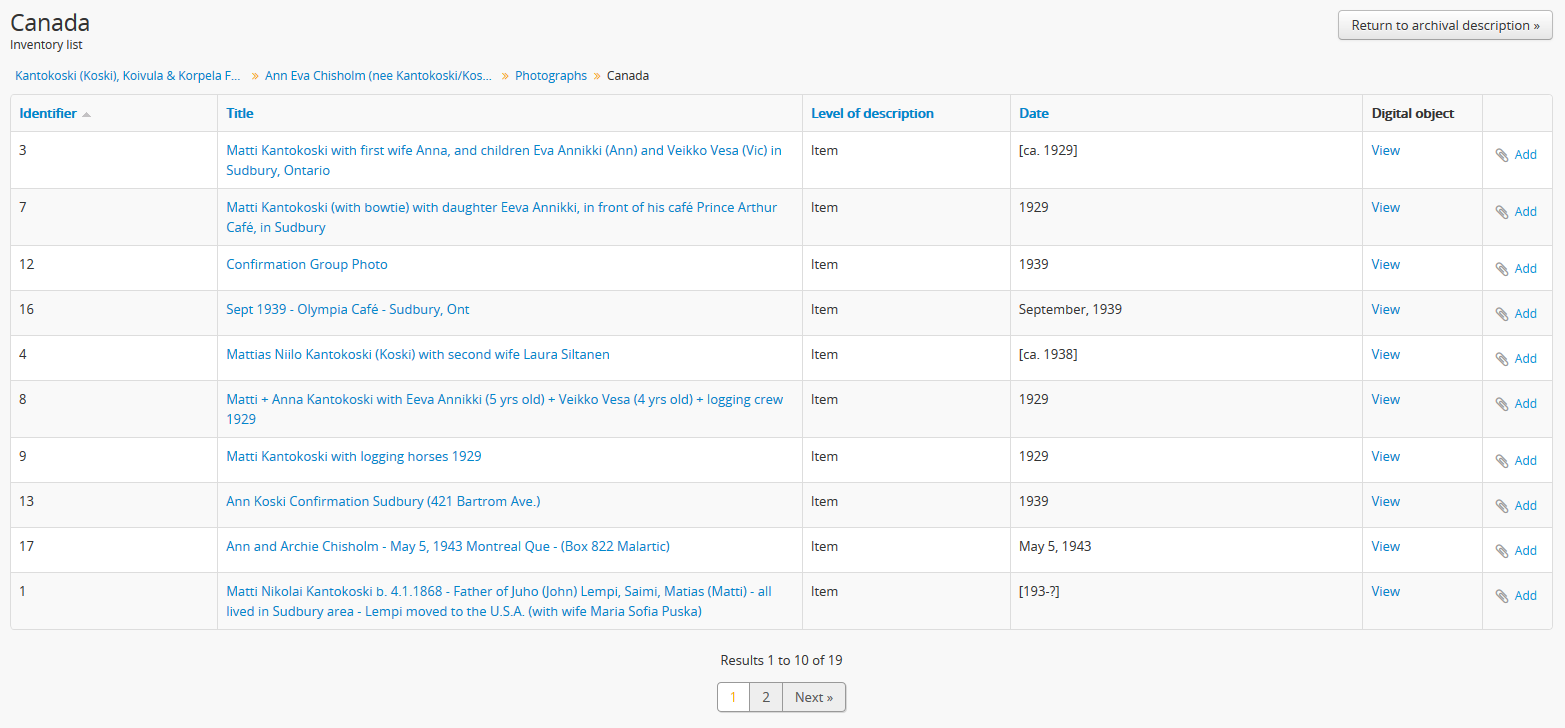The width and height of the screenshot is (1565, 728).
Task: Sort the table by Date column
Action: (1034, 113)
